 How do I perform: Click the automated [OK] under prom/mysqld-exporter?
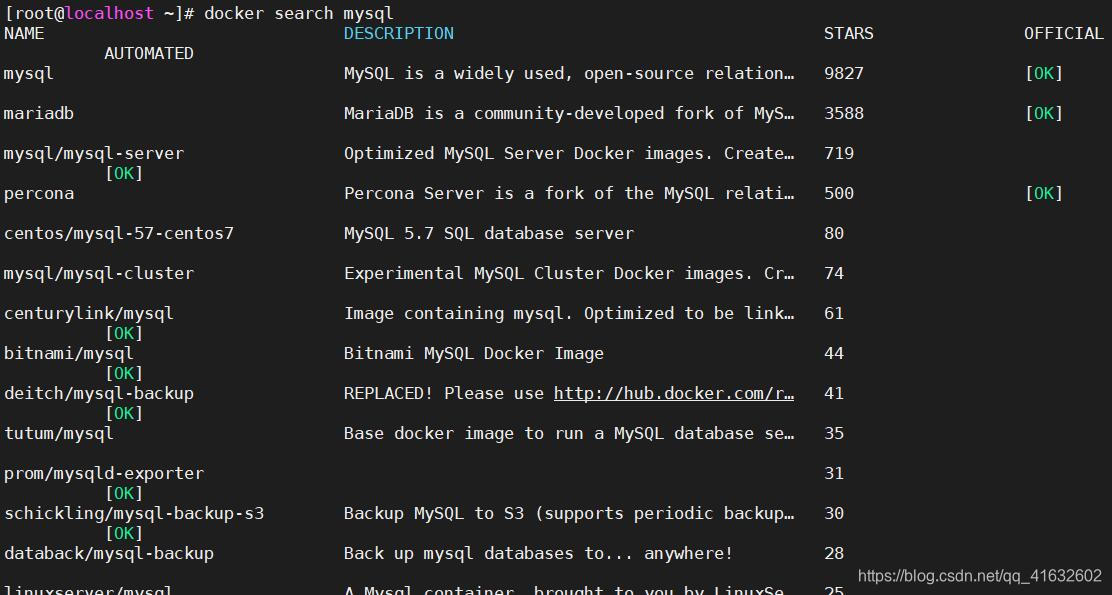click(x=124, y=494)
